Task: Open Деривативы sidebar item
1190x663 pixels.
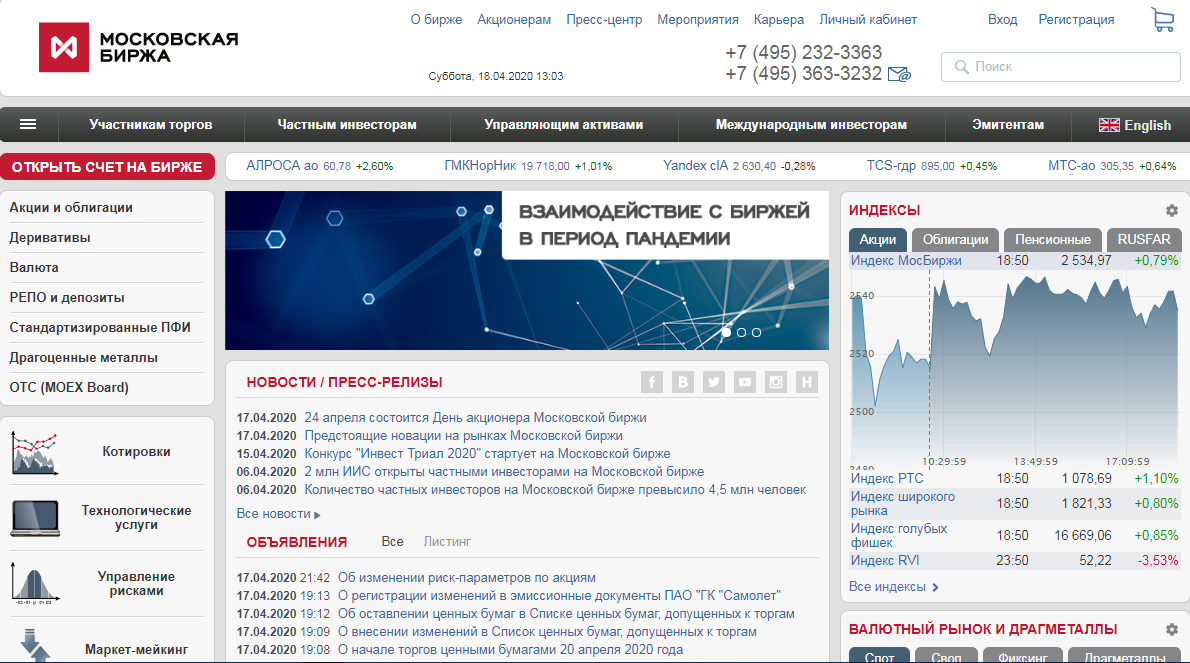Action: [49, 237]
